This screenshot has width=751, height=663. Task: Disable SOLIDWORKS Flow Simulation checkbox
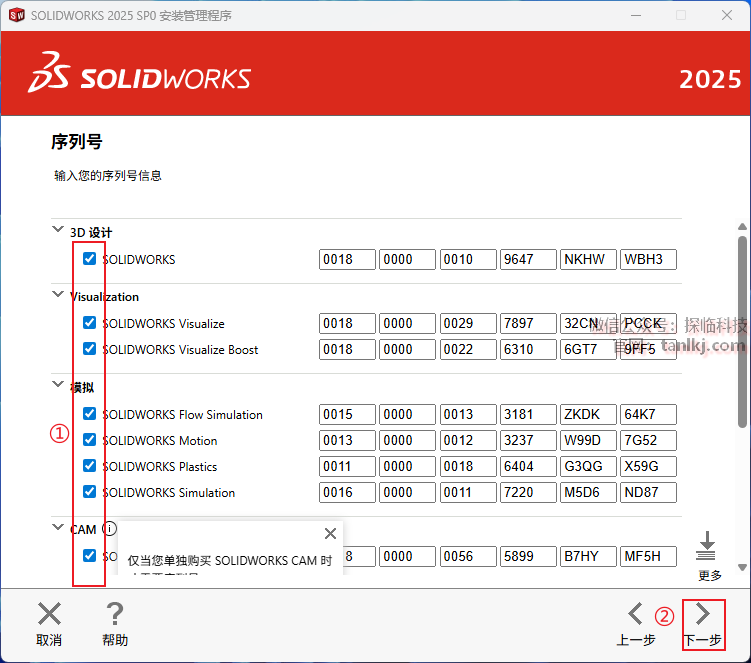tap(90, 414)
